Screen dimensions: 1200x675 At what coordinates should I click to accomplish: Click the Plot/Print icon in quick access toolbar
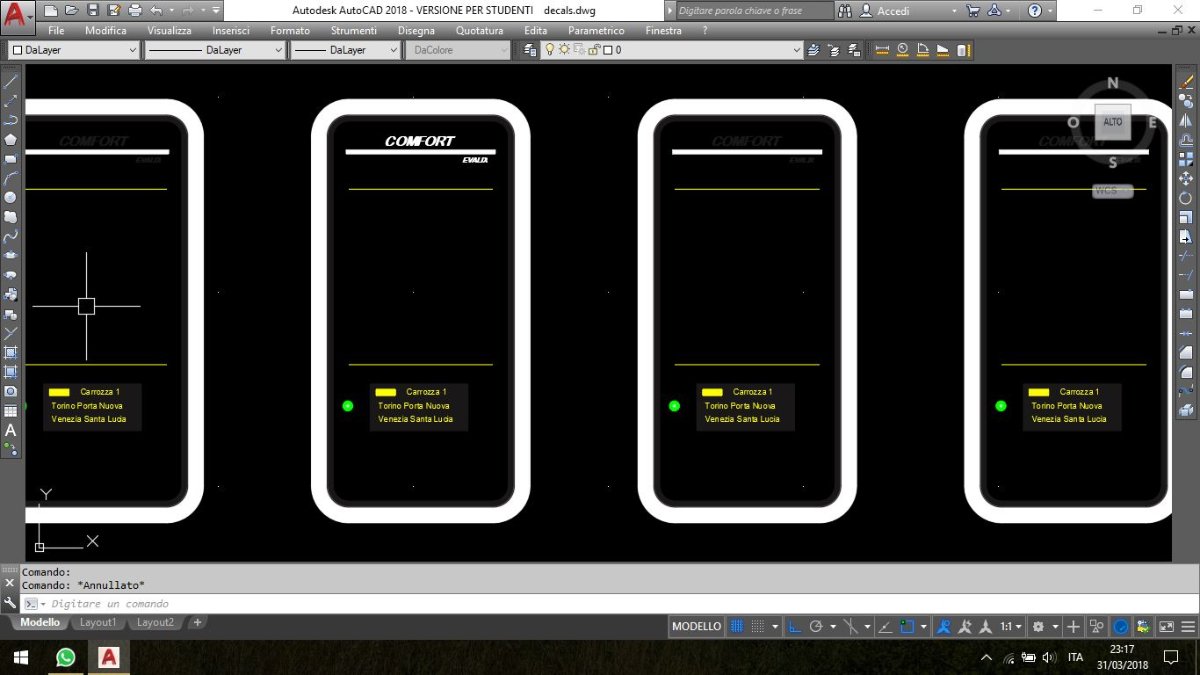(135, 10)
